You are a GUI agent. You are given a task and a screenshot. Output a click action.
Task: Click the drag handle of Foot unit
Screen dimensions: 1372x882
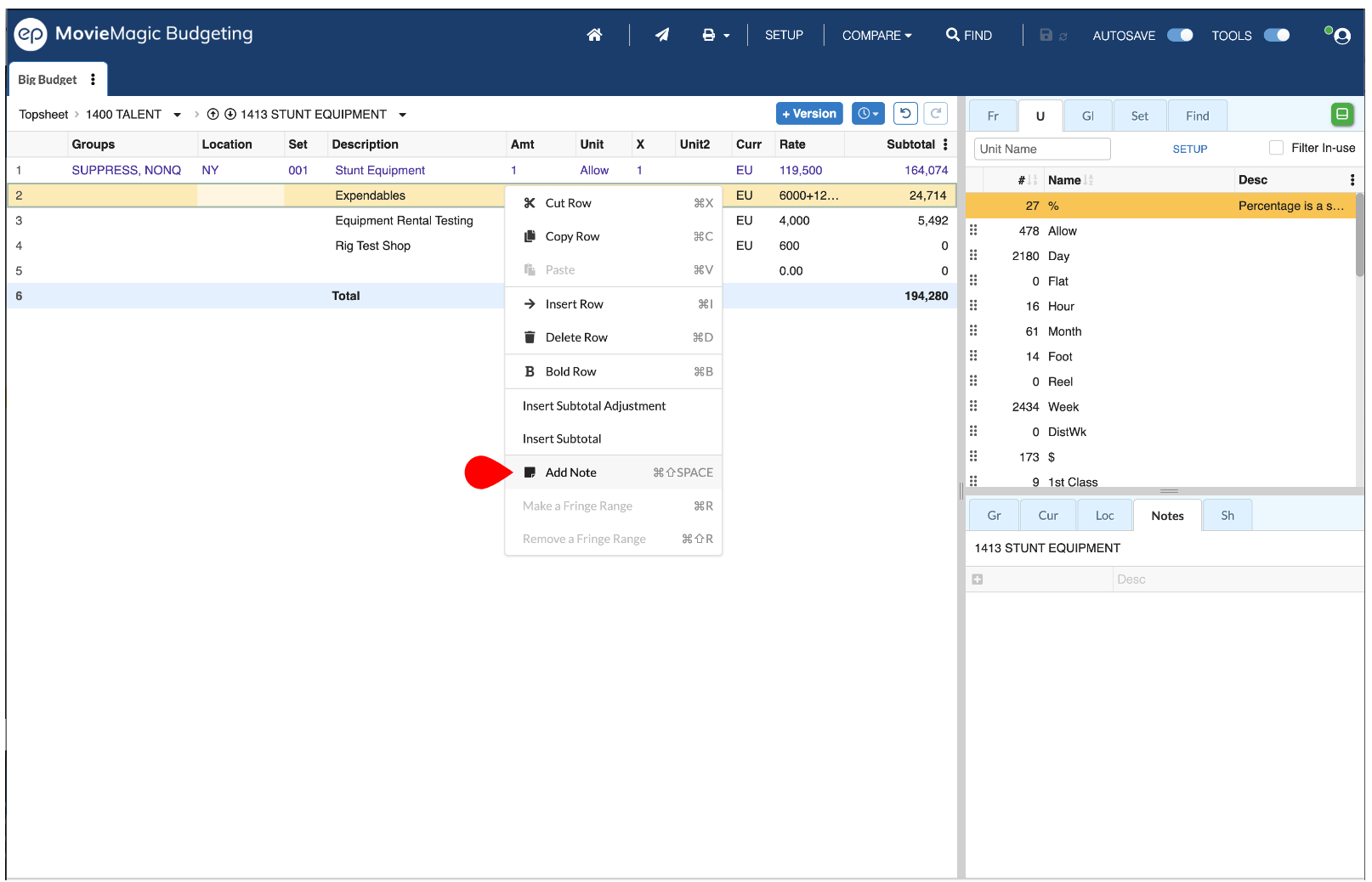(x=973, y=356)
